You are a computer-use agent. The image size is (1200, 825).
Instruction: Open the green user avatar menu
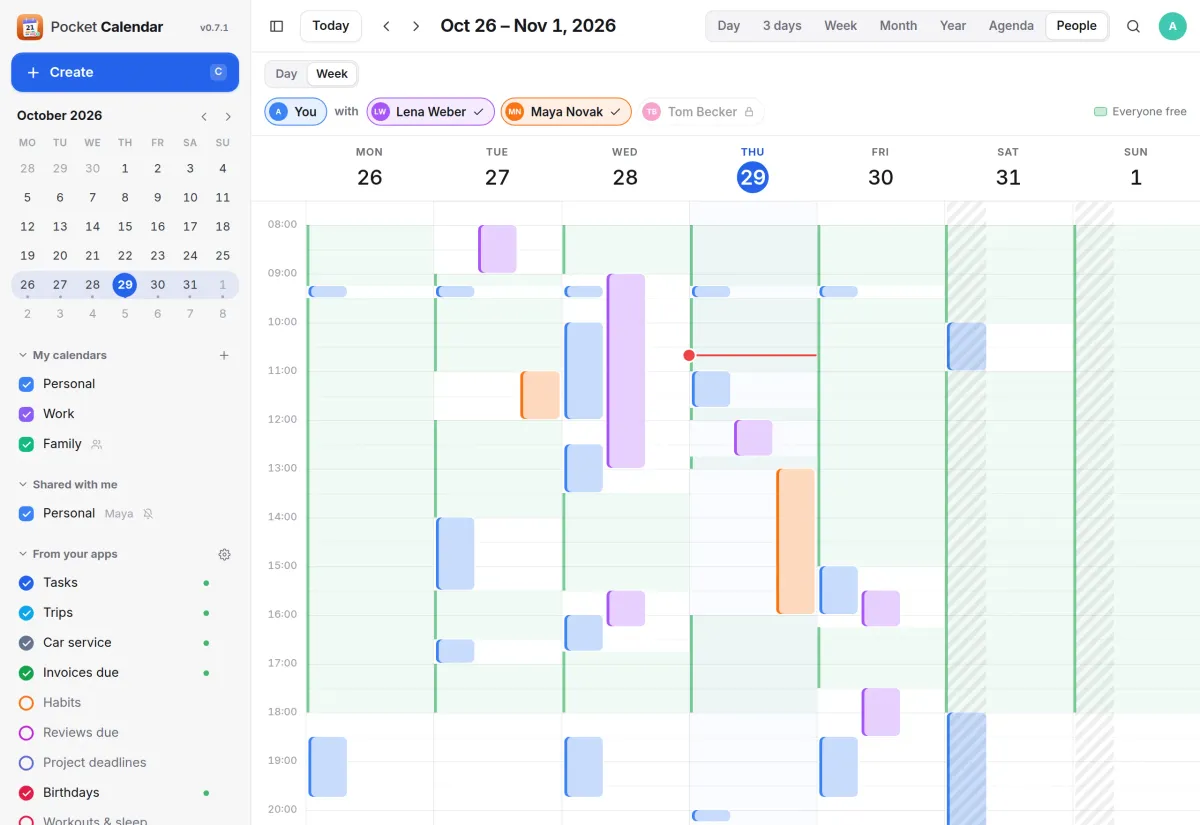[x=1172, y=26]
